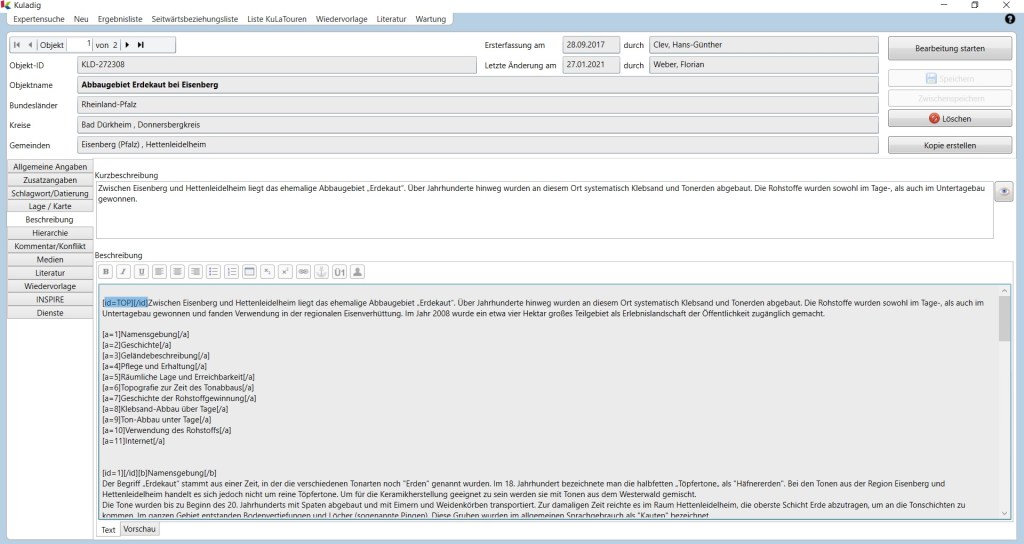Click the Objekt number input field

80,44
